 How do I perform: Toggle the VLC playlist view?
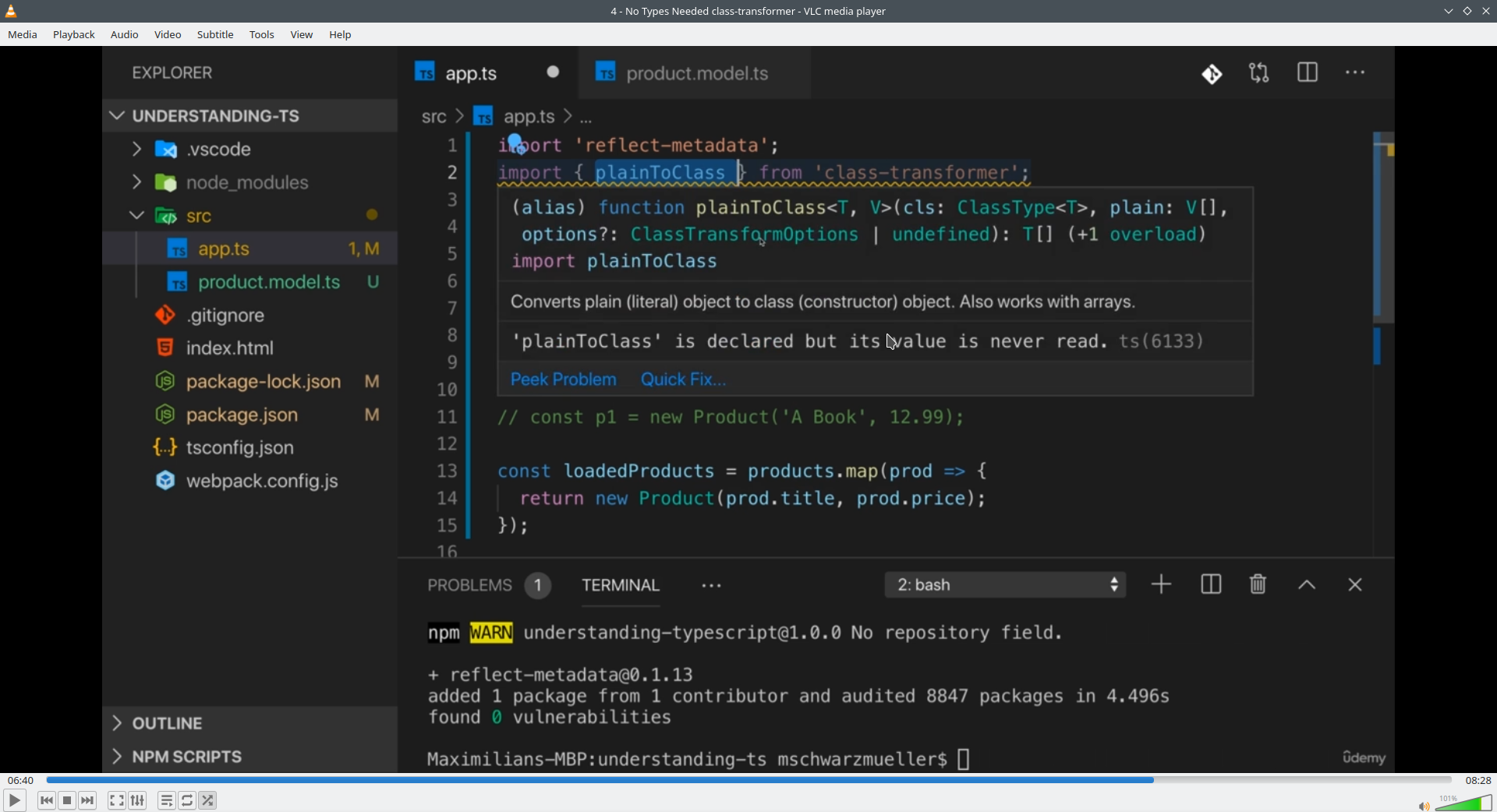167,800
